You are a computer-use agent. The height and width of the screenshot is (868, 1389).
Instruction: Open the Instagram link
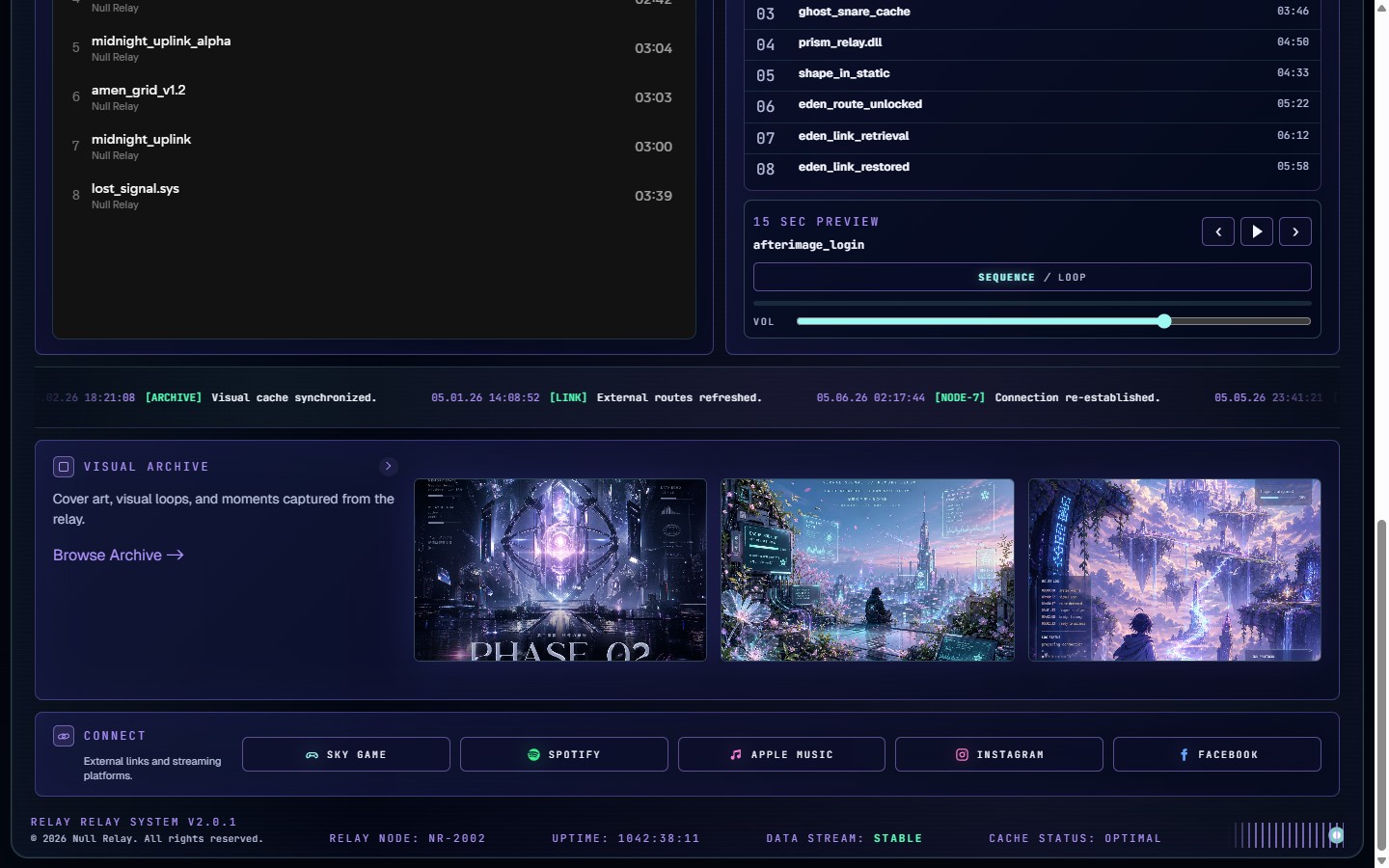tap(999, 754)
